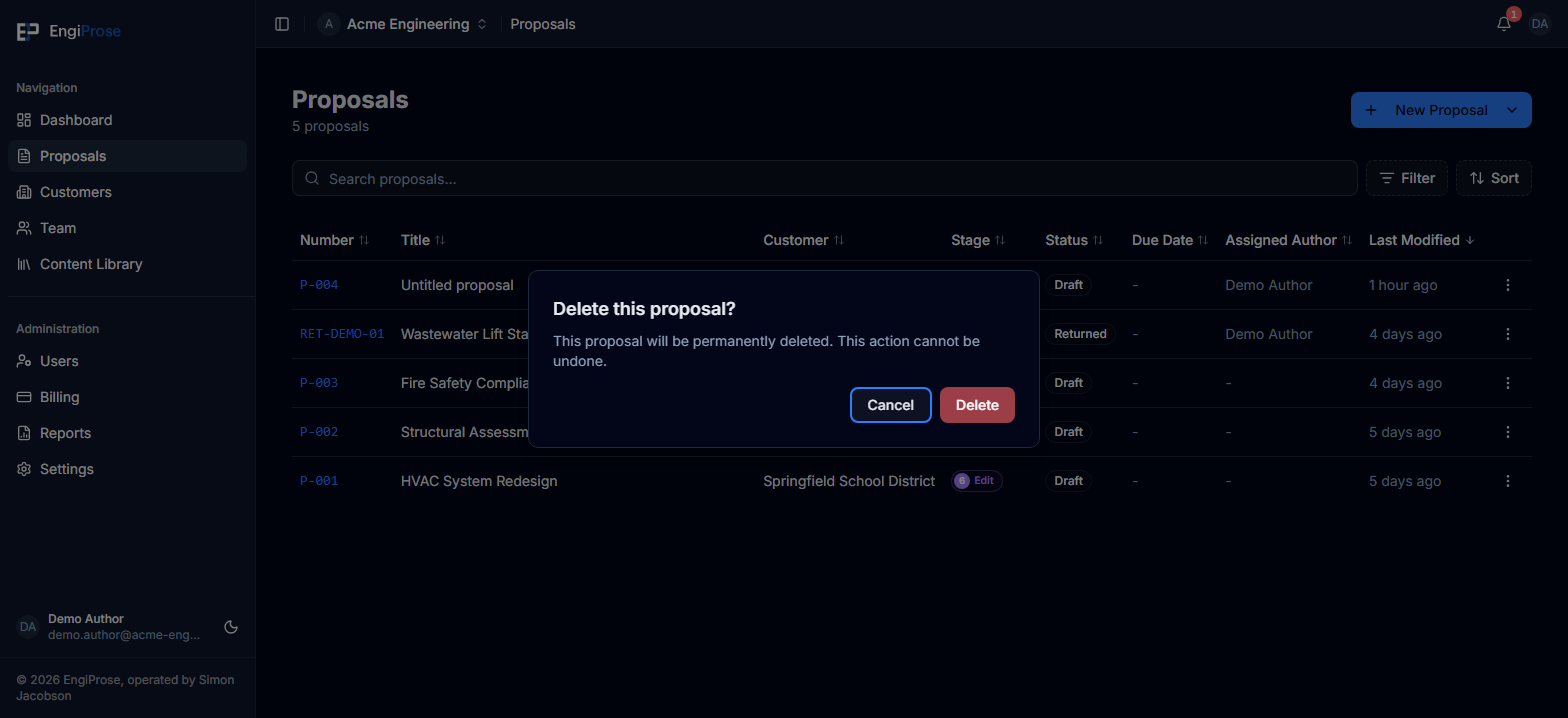1568x718 pixels.
Task: Click the Acme Engineering 'A' badge
Action: click(328, 24)
